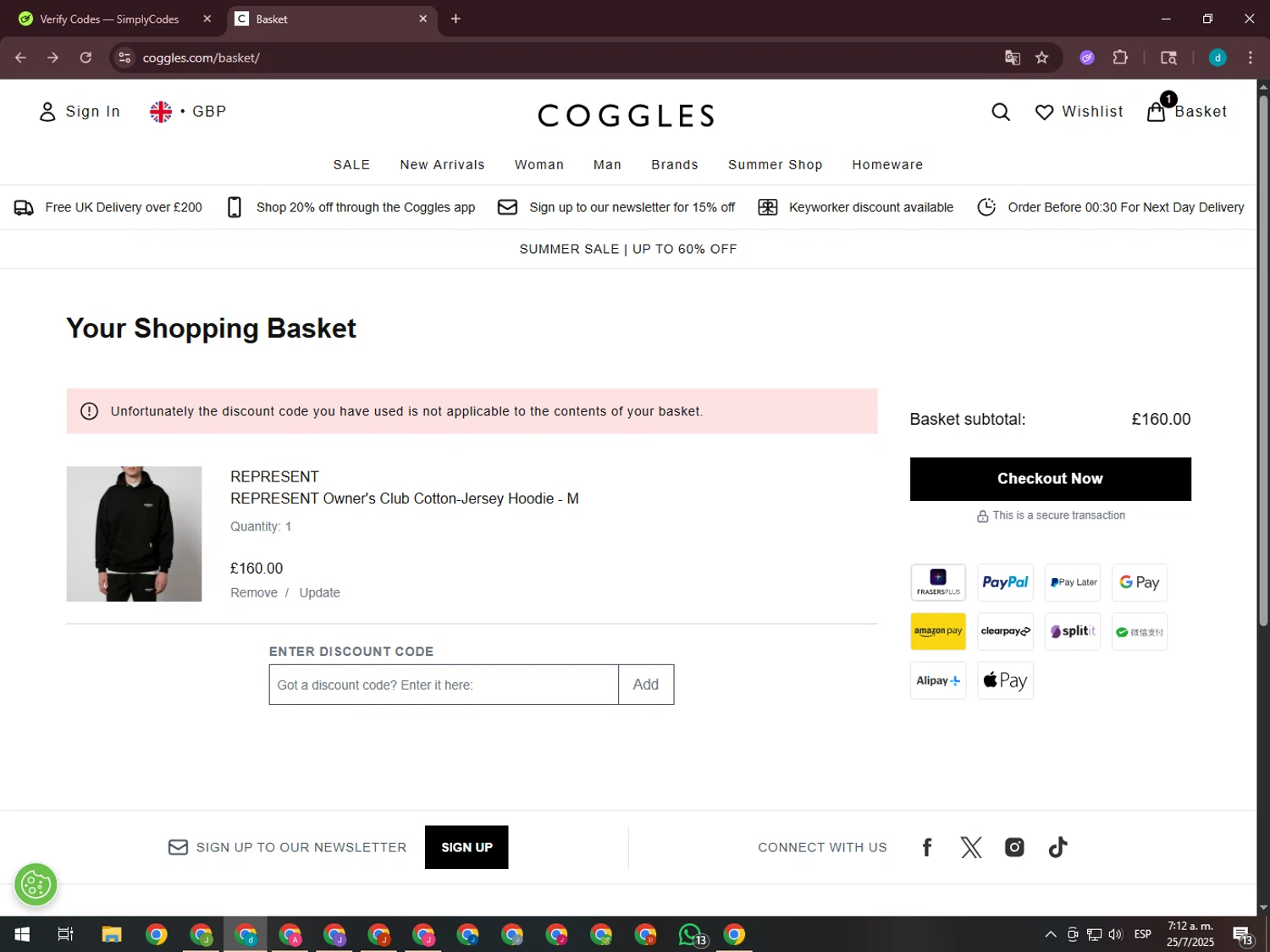1270x952 pixels.
Task: Click the hoodie product thumbnail
Action: pyautogui.click(x=134, y=534)
